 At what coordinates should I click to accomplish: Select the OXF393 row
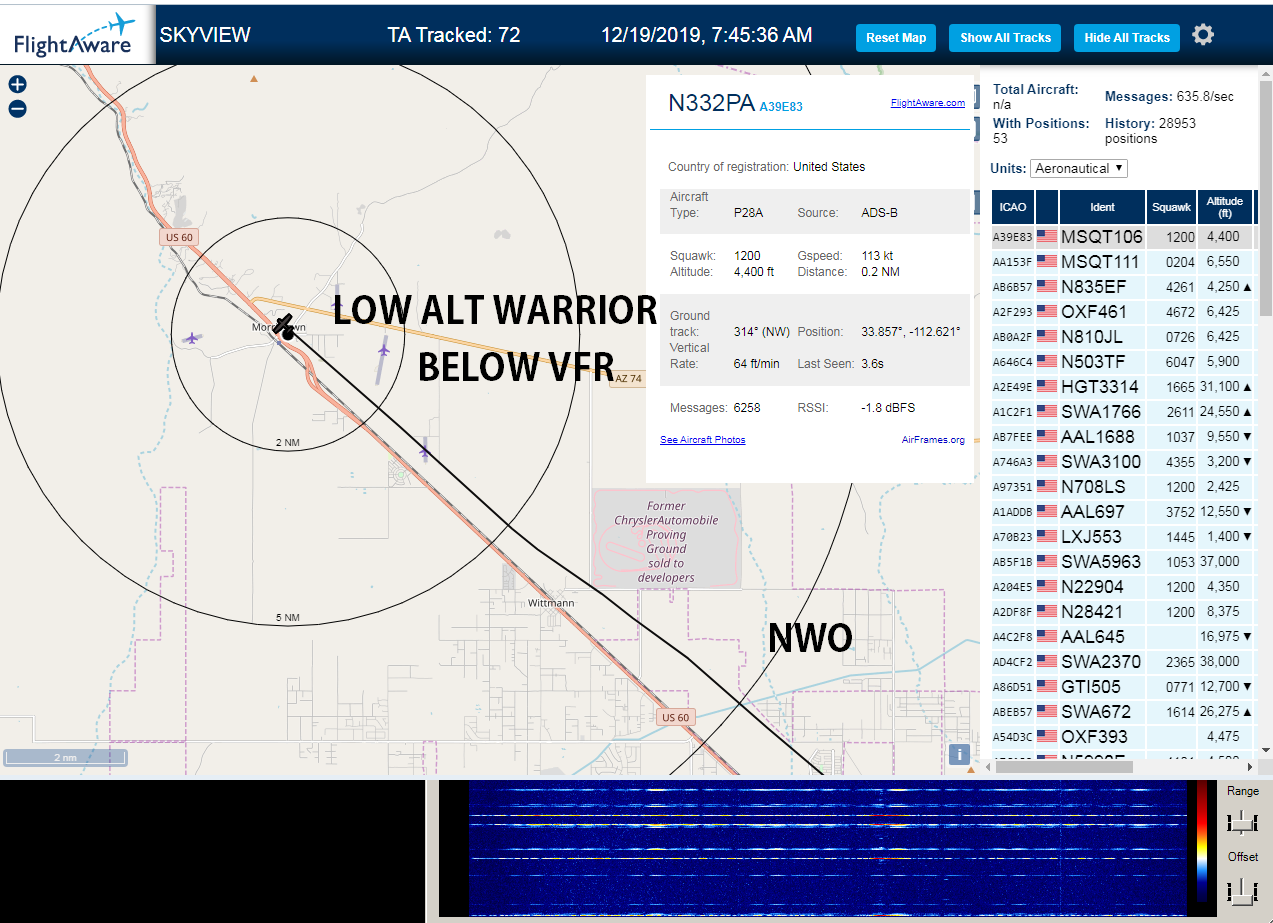click(x=1122, y=737)
